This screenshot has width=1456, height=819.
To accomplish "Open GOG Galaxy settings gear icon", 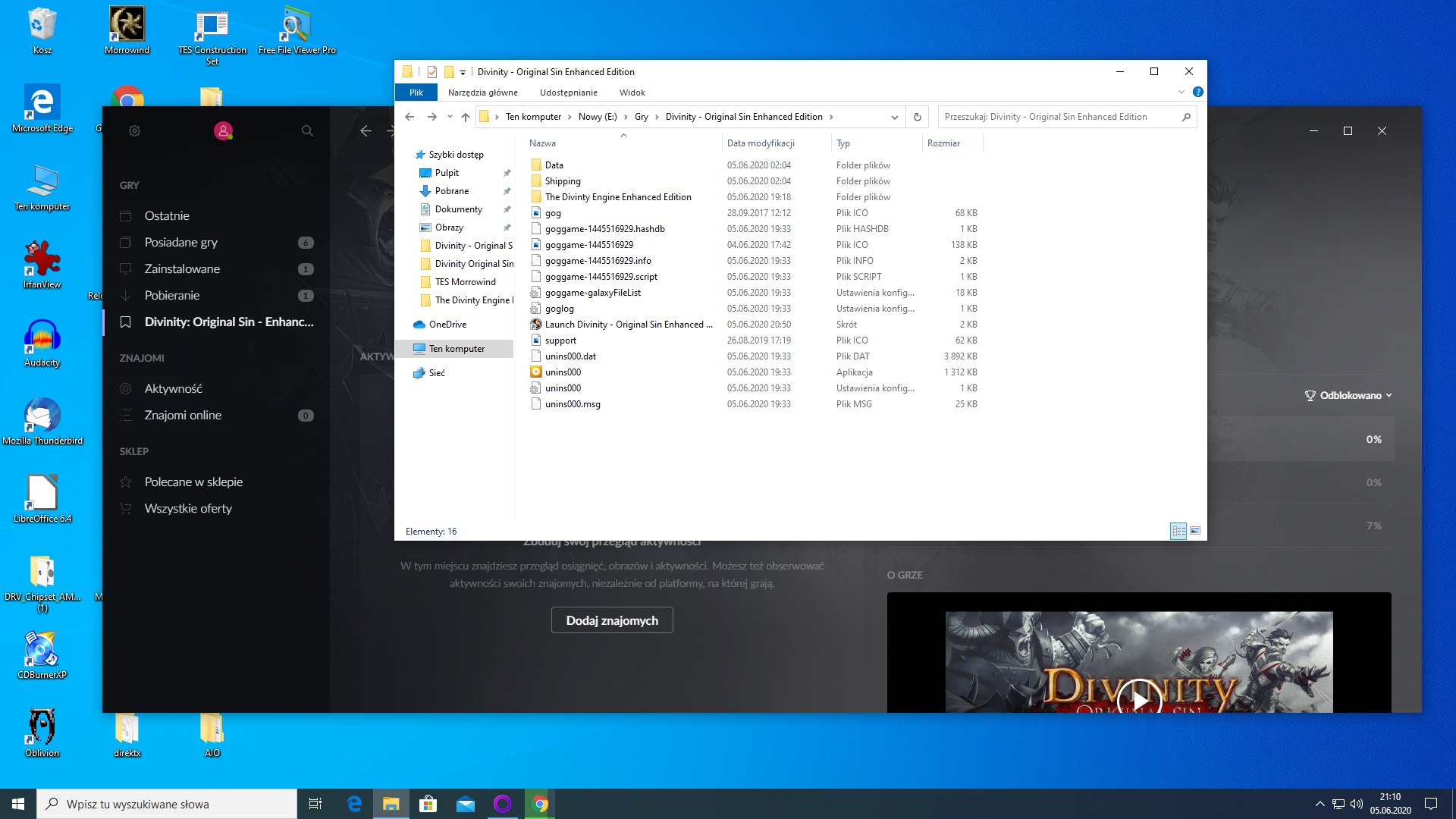I will point(134,130).
